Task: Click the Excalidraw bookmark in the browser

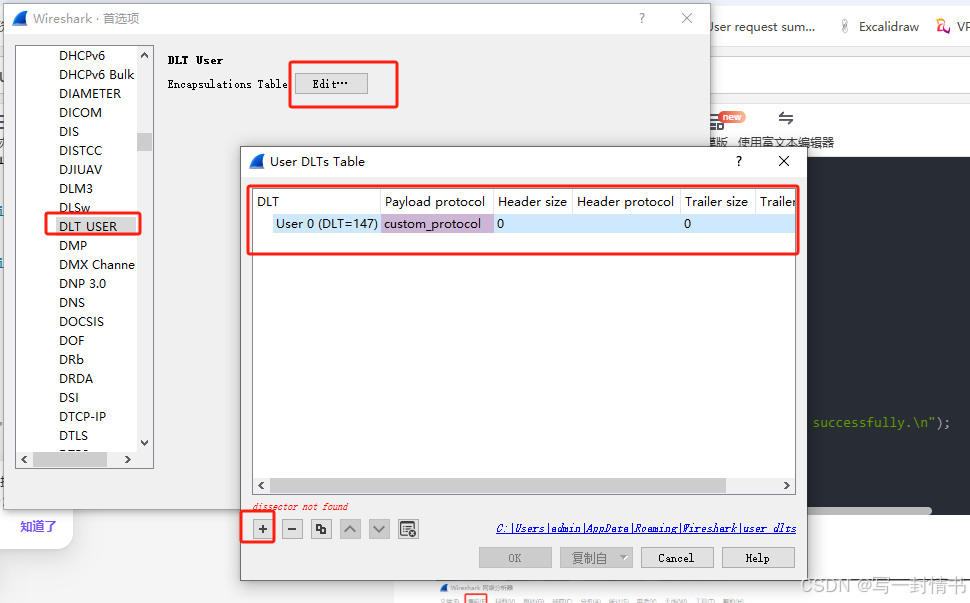Action: 880,27
